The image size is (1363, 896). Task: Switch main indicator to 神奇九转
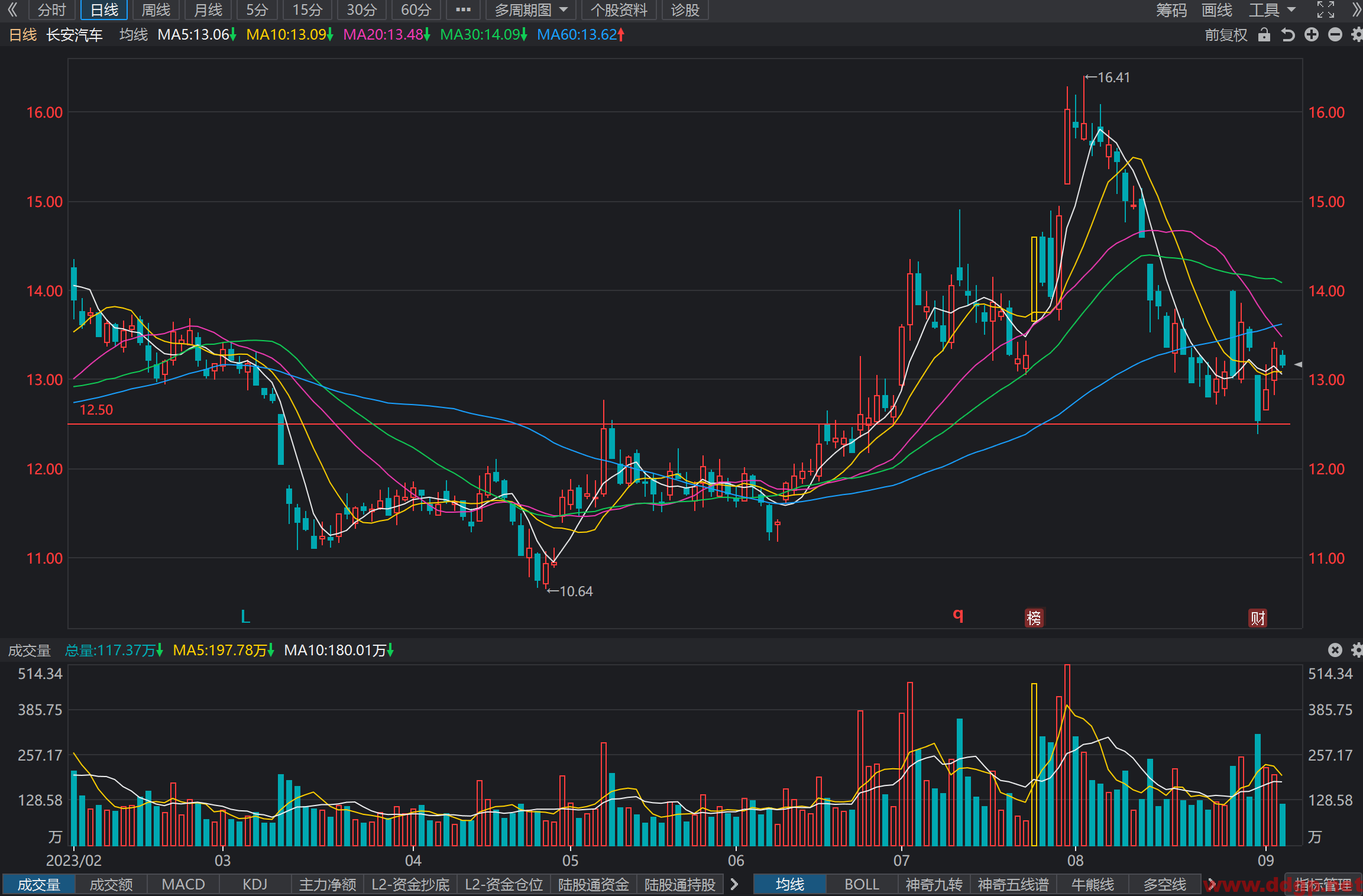click(934, 885)
